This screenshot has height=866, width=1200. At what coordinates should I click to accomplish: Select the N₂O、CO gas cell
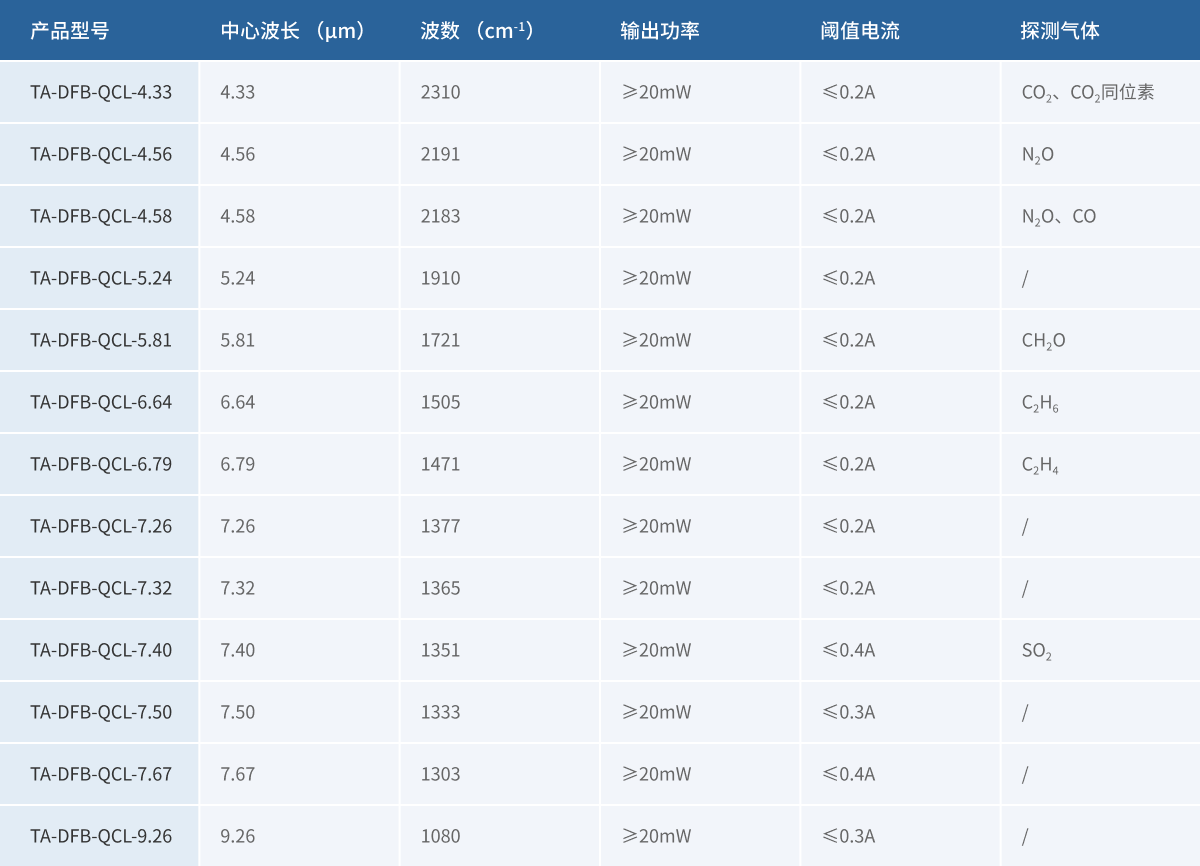(x=1058, y=217)
